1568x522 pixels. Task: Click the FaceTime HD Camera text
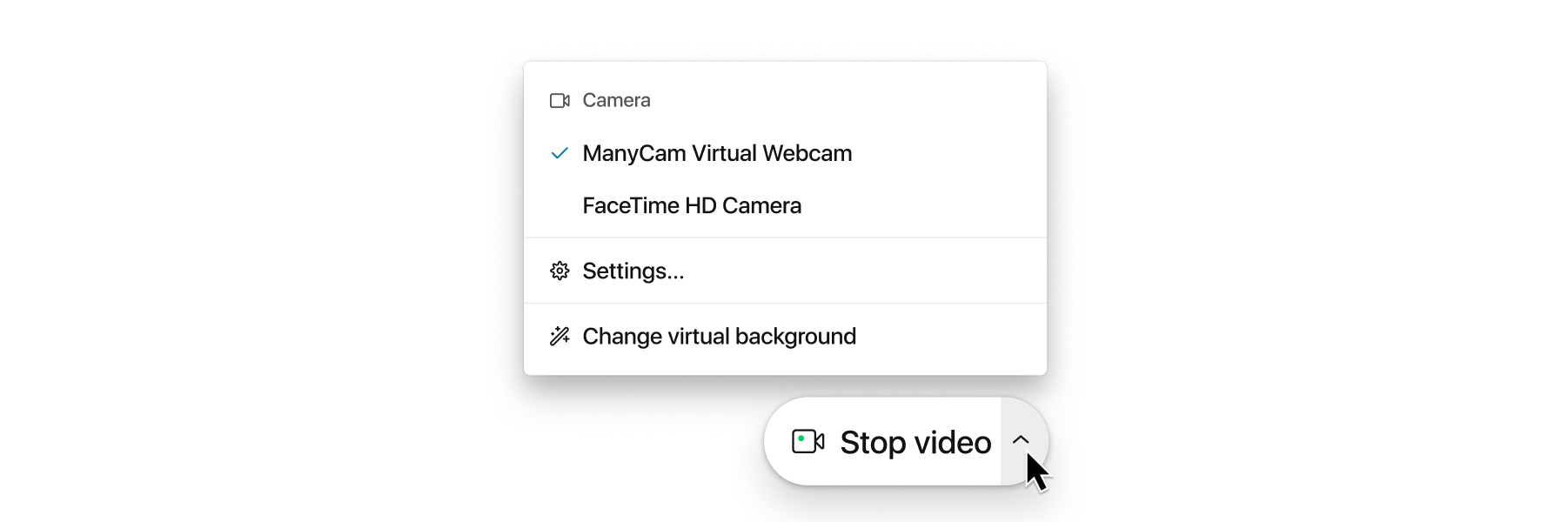[692, 205]
